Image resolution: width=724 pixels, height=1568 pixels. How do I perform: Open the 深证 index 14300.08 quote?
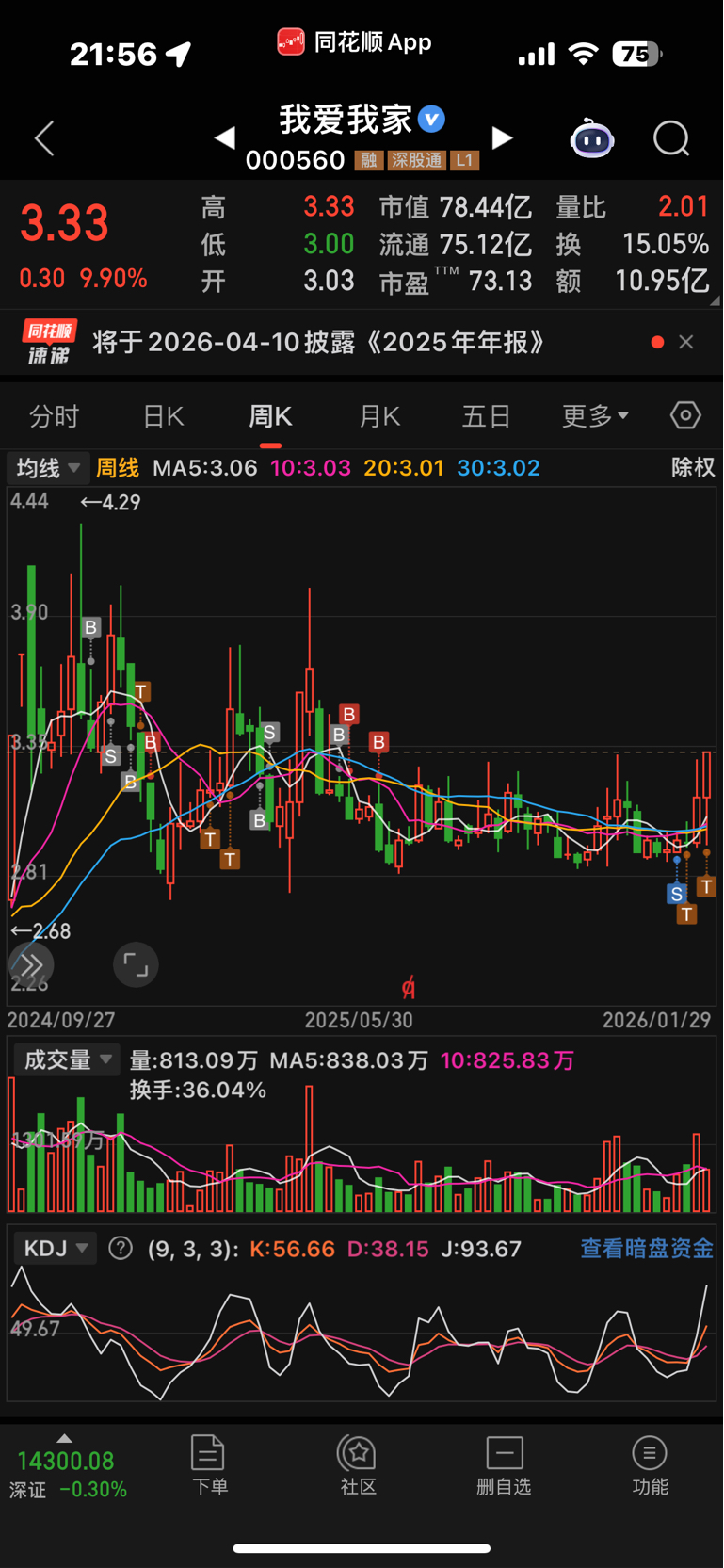coord(66,1462)
